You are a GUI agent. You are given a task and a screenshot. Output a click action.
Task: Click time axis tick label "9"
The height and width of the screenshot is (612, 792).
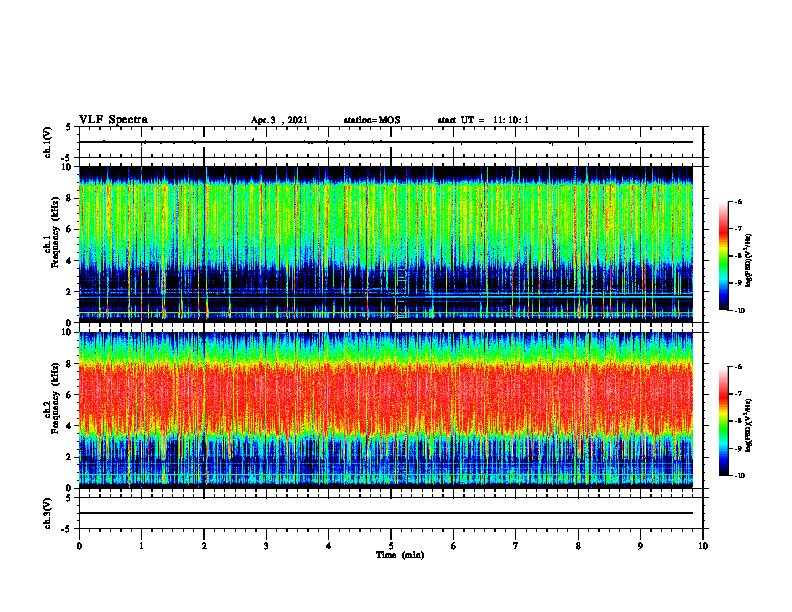(x=640, y=546)
